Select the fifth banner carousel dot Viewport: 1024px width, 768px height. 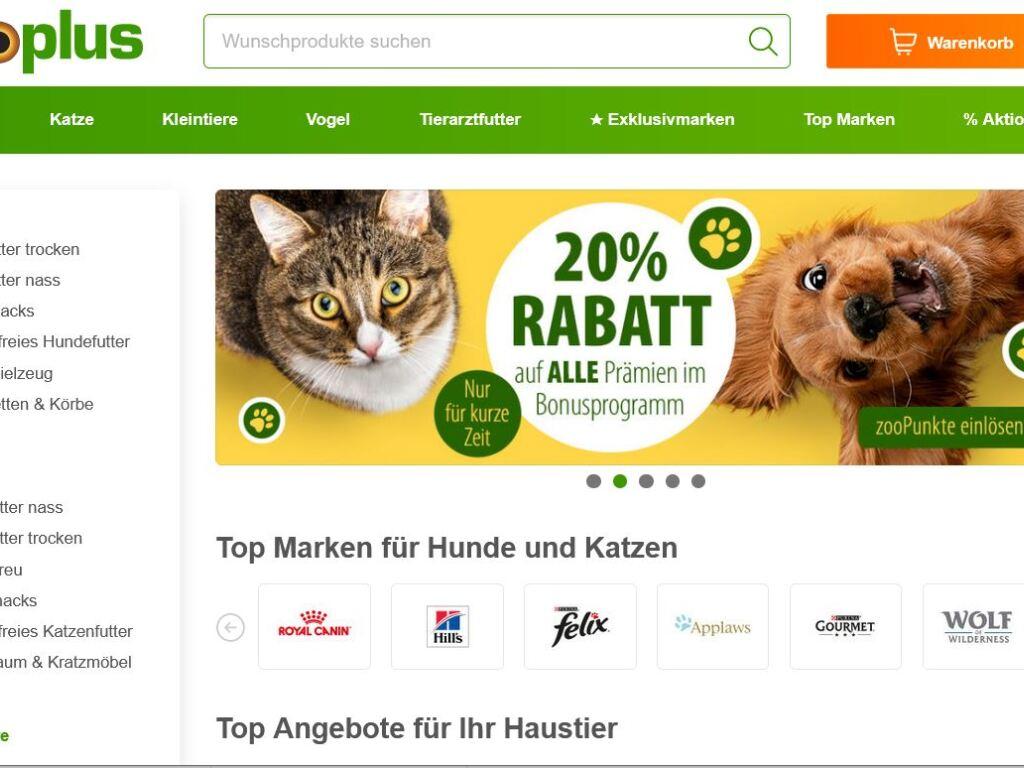[698, 481]
